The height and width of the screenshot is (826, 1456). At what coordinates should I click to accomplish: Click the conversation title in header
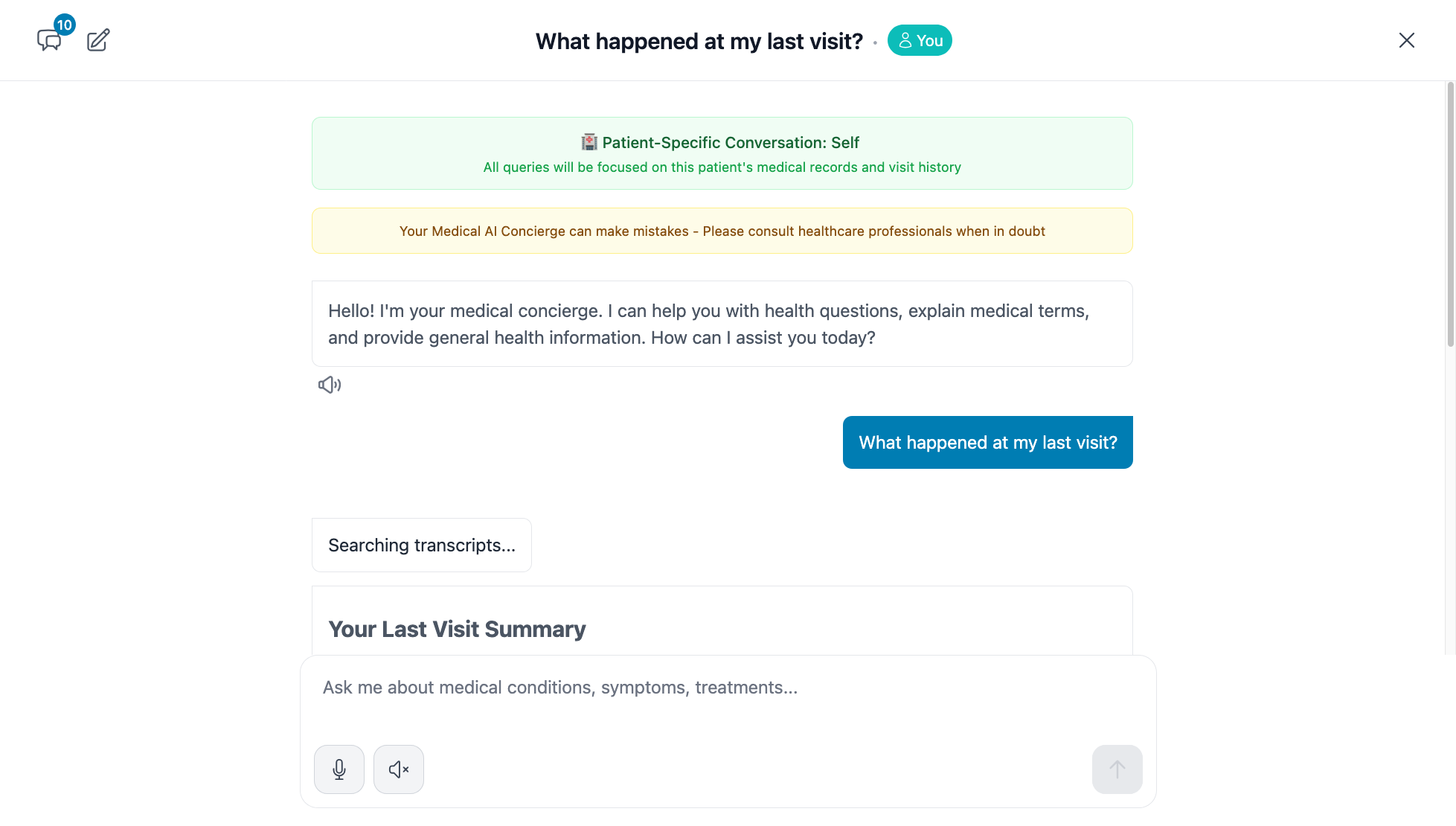(x=699, y=42)
